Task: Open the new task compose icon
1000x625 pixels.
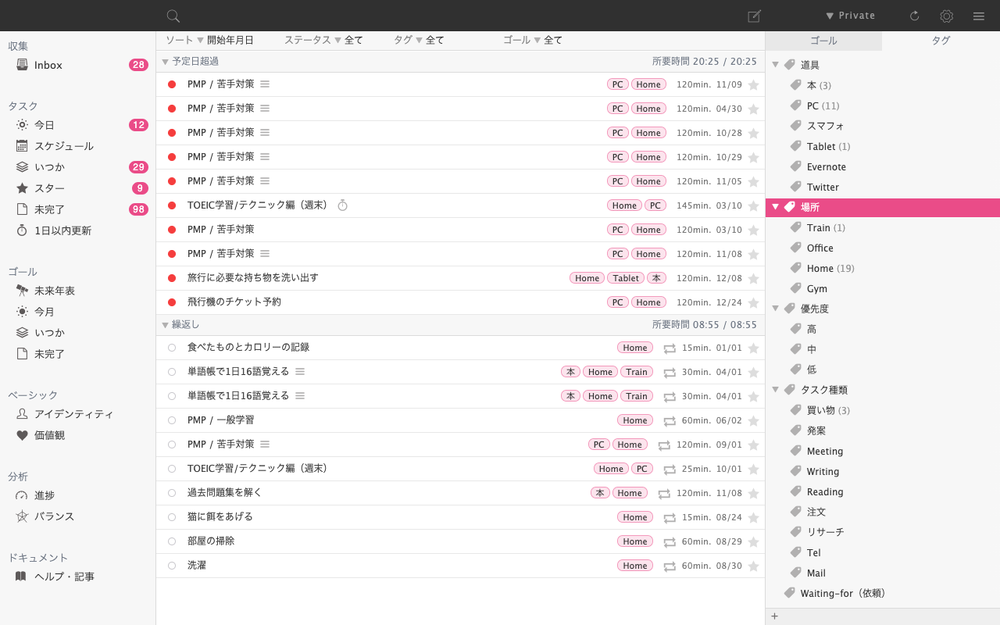Action: click(x=754, y=16)
